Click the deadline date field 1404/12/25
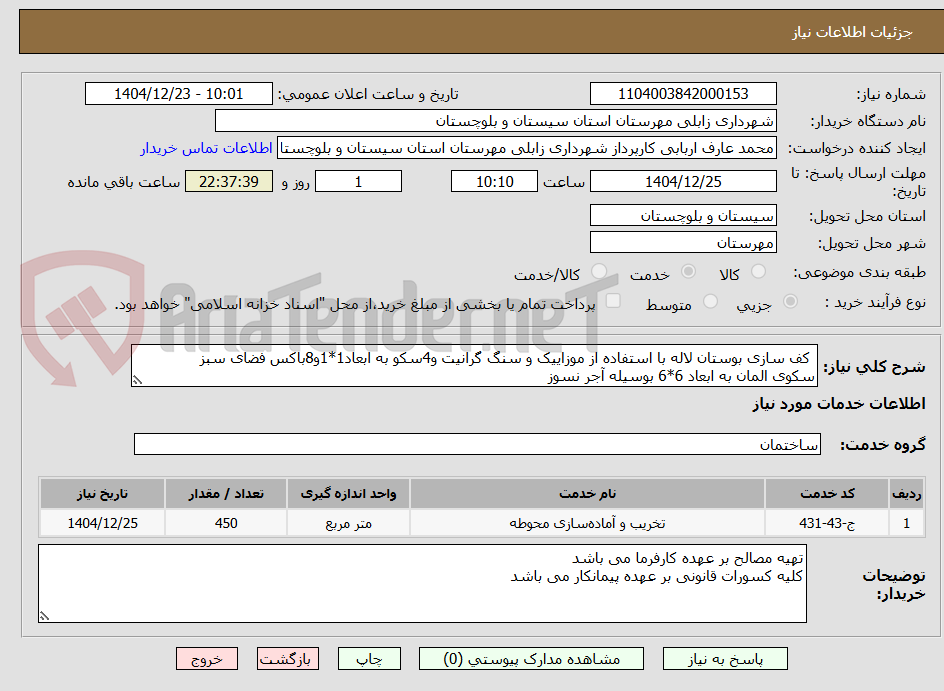 point(683,181)
